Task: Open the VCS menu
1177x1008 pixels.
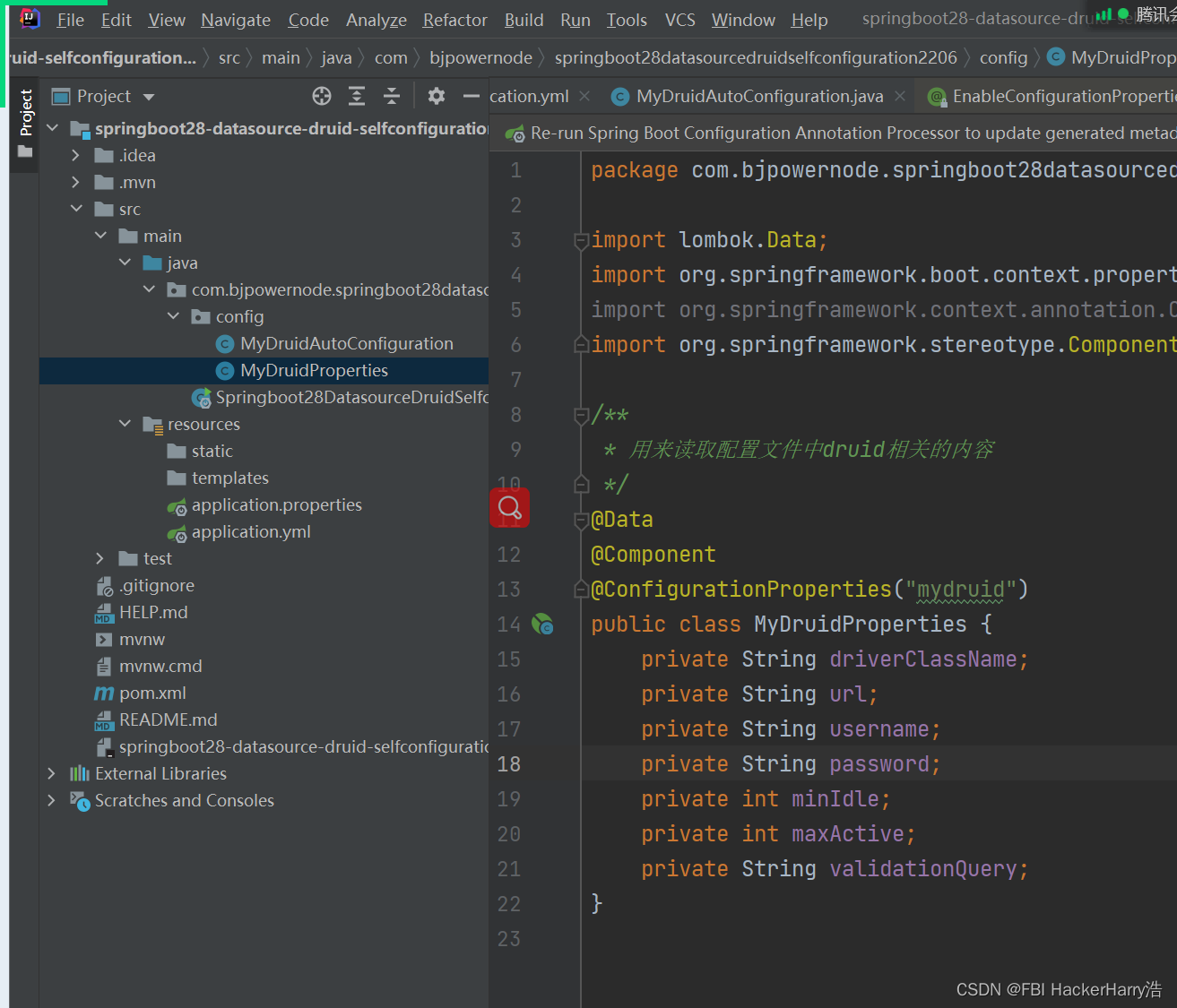Action: (x=680, y=20)
